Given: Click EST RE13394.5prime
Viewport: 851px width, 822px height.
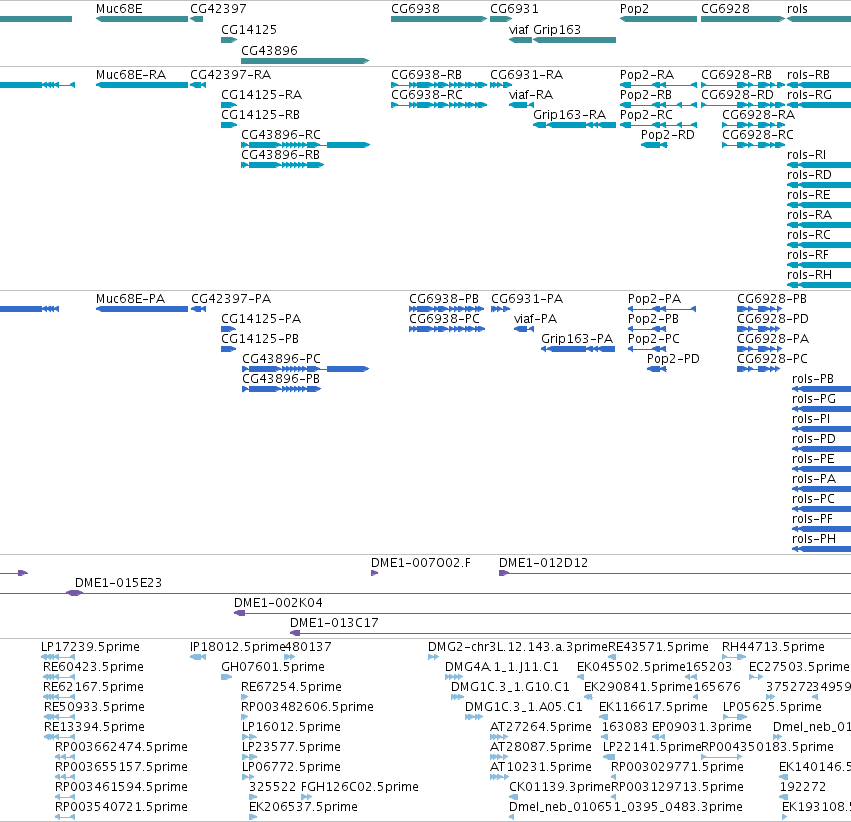Looking at the screenshot, I should [x=94, y=727].
